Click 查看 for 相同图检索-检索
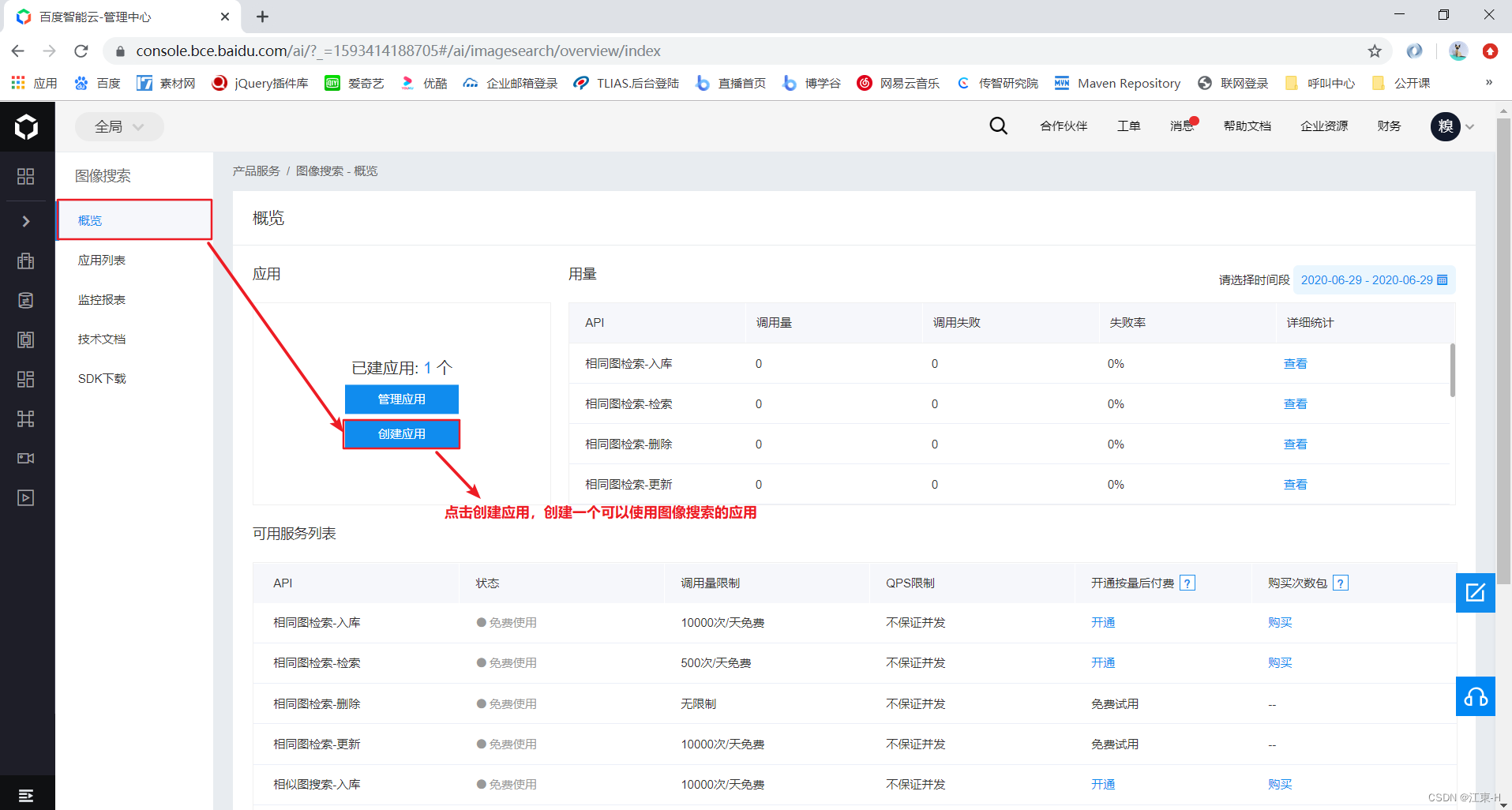 click(1295, 404)
